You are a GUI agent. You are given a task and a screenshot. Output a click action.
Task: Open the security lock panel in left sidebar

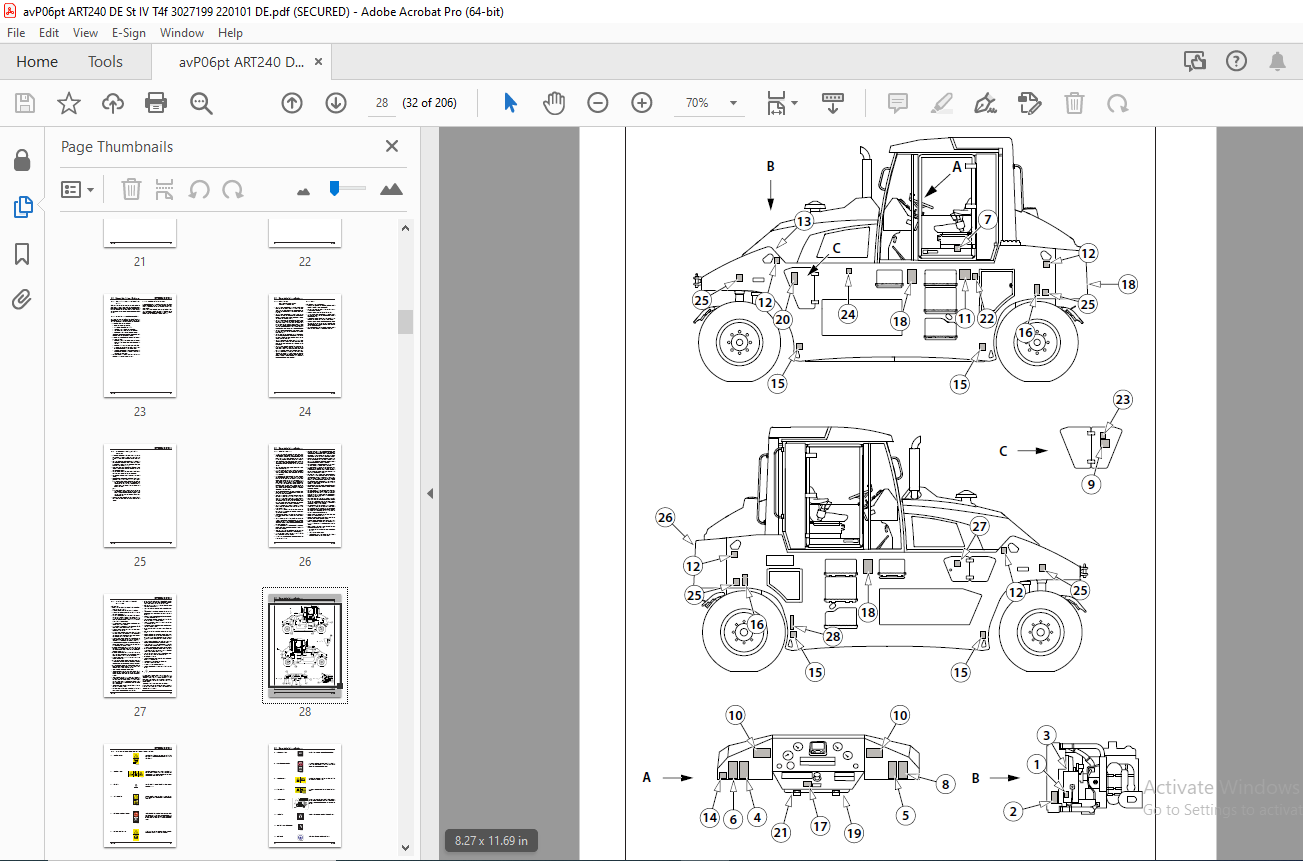point(22,160)
